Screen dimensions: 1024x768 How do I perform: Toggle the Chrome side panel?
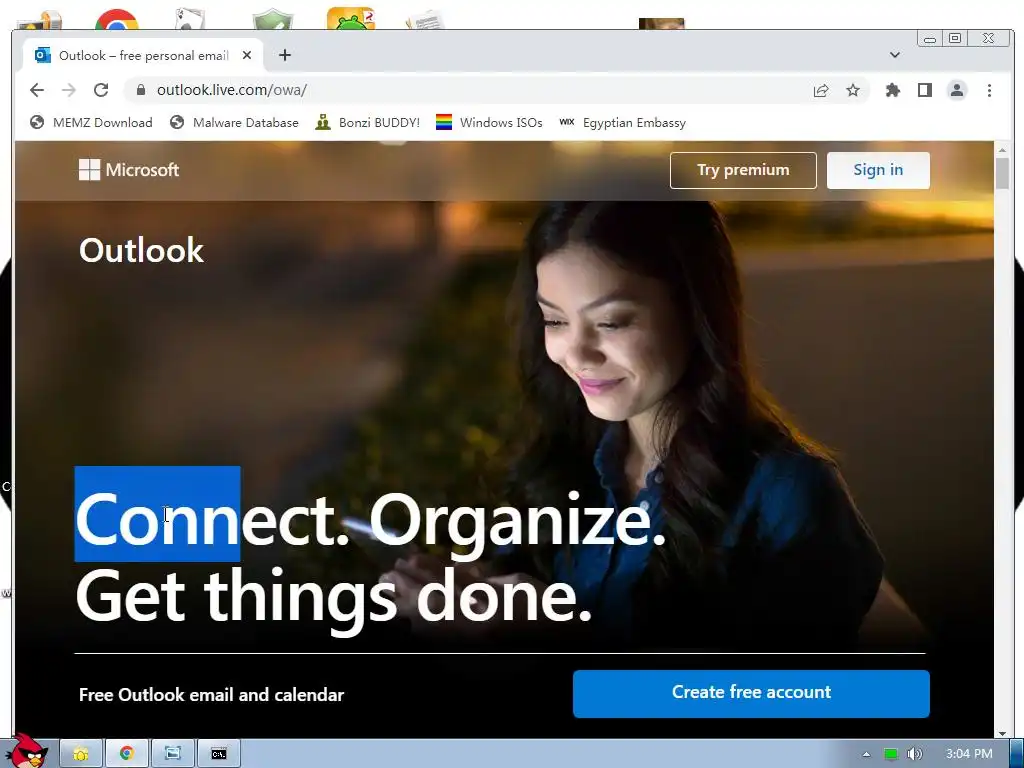pos(925,90)
